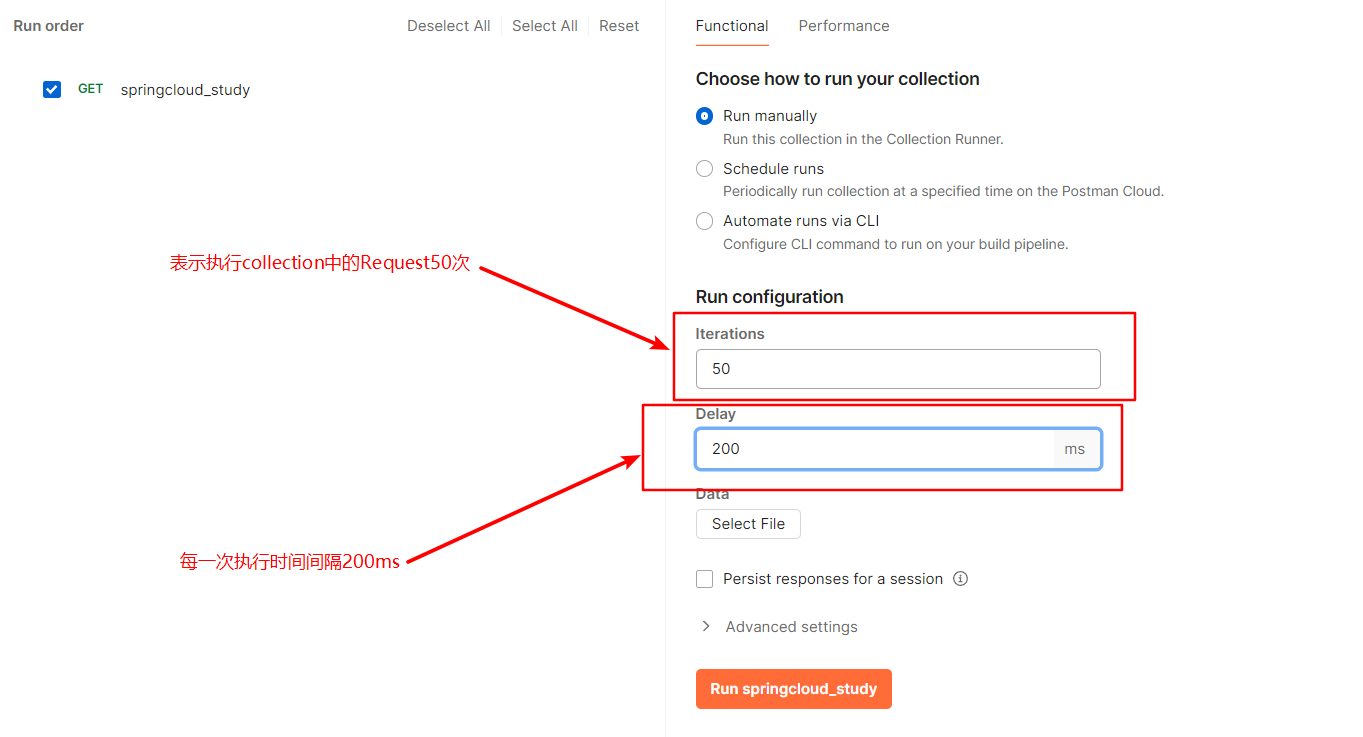This screenshot has width=1363, height=737.
Task: Reset the run order
Action: [x=619, y=26]
